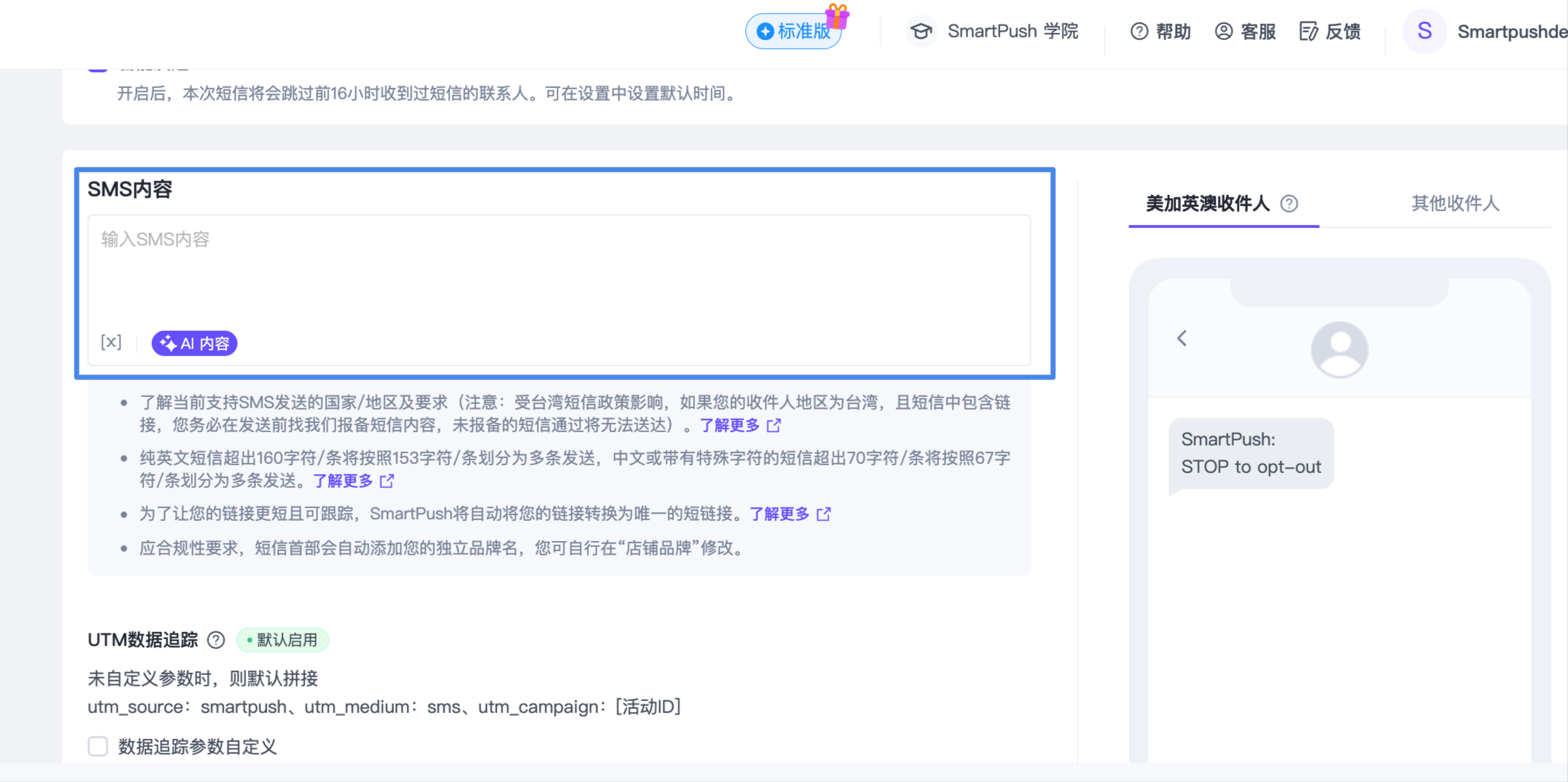Click help icon beside 美加英澳收件人

1289,203
